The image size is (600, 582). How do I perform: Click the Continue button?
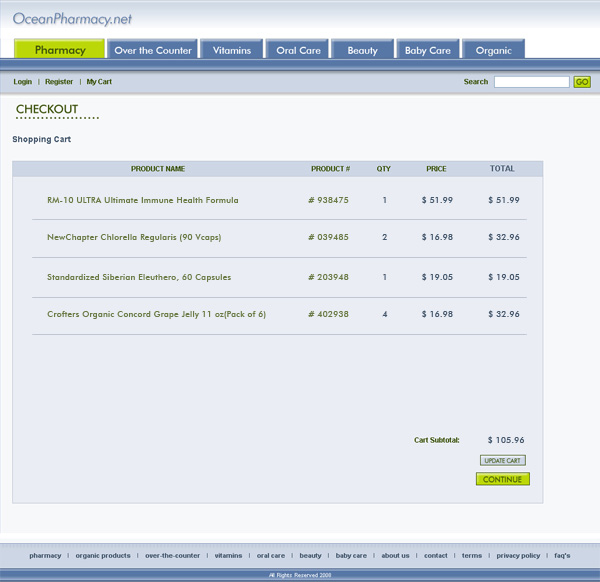point(502,480)
